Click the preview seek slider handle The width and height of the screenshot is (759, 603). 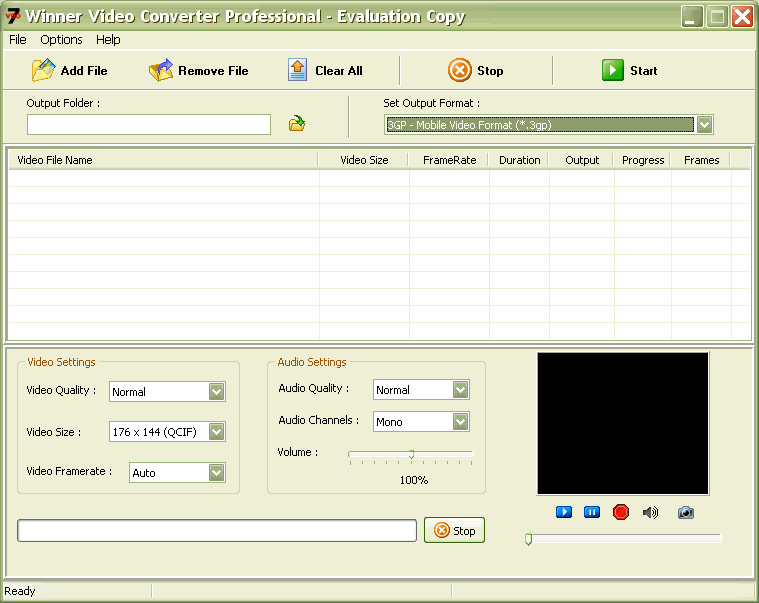click(529, 539)
